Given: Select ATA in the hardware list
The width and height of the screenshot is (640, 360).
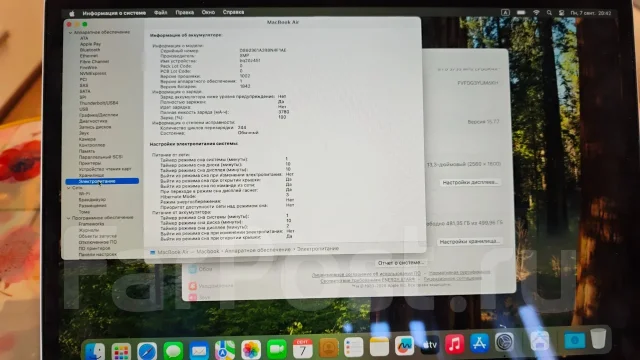Looking at the screenshot, I should coord(84,38).
